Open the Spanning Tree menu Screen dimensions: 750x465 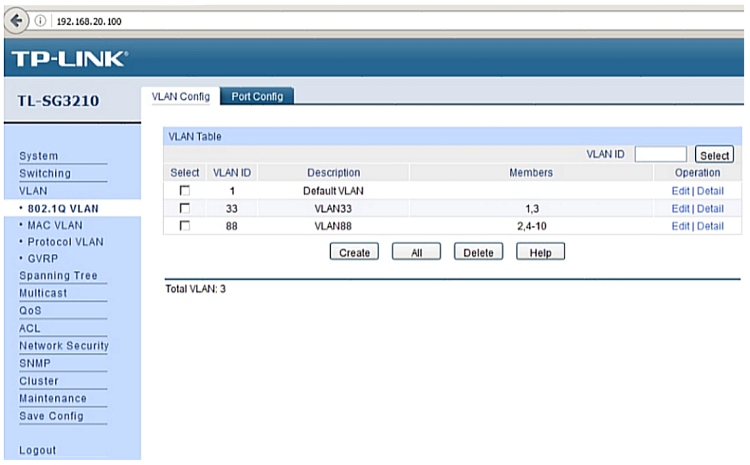[x=58, y=276]
